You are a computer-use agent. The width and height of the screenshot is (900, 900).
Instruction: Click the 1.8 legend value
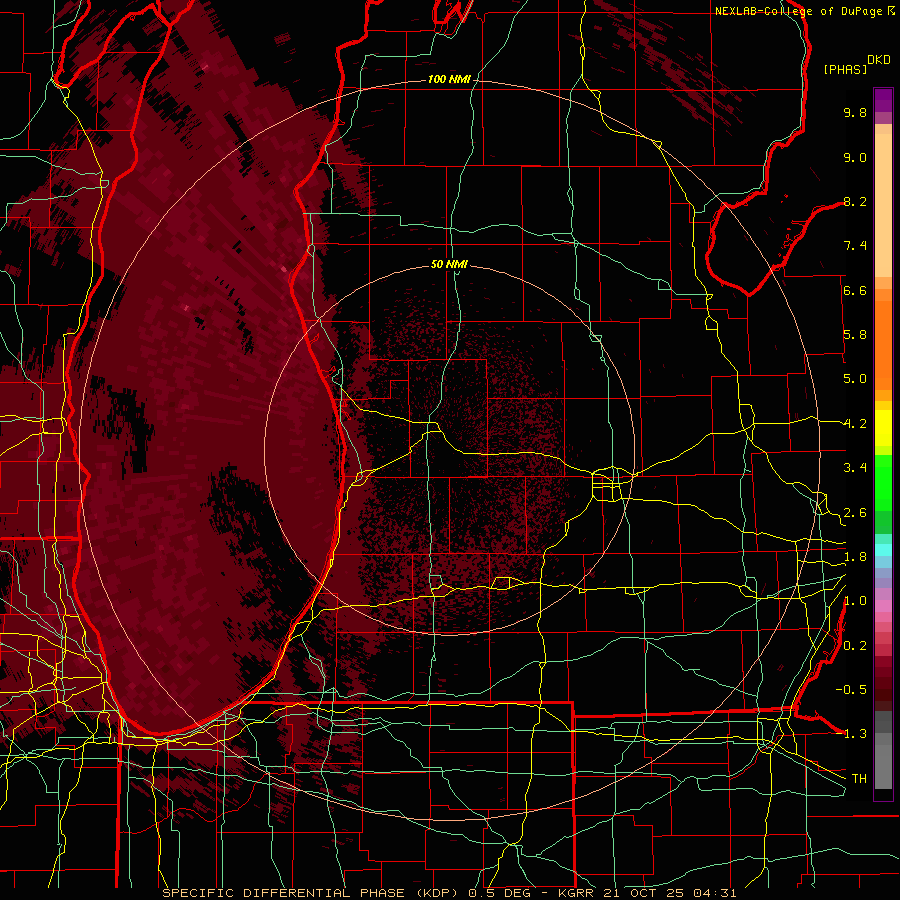click(855, 557)
